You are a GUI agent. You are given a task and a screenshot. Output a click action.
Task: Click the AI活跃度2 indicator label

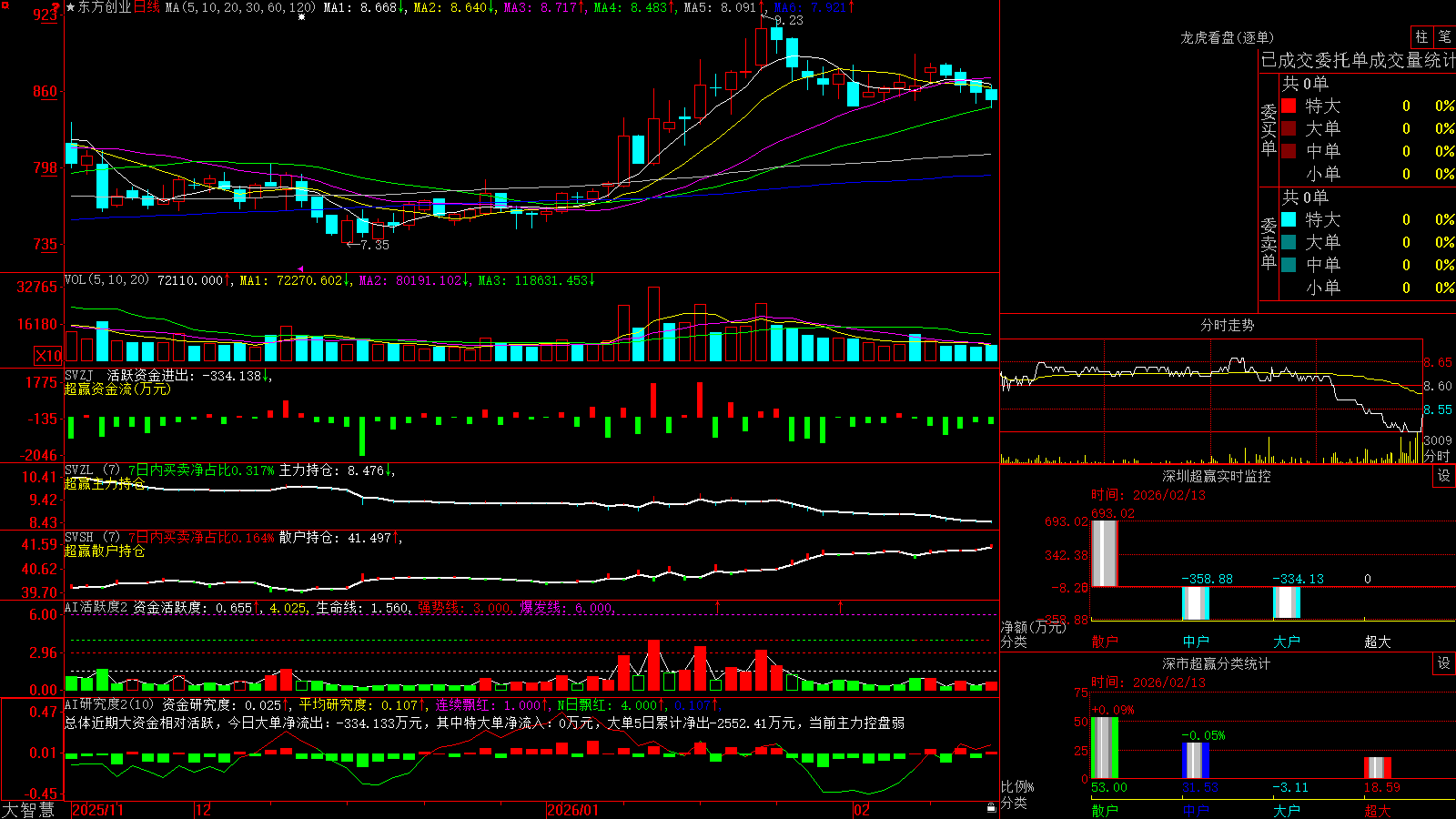point(96,607)
